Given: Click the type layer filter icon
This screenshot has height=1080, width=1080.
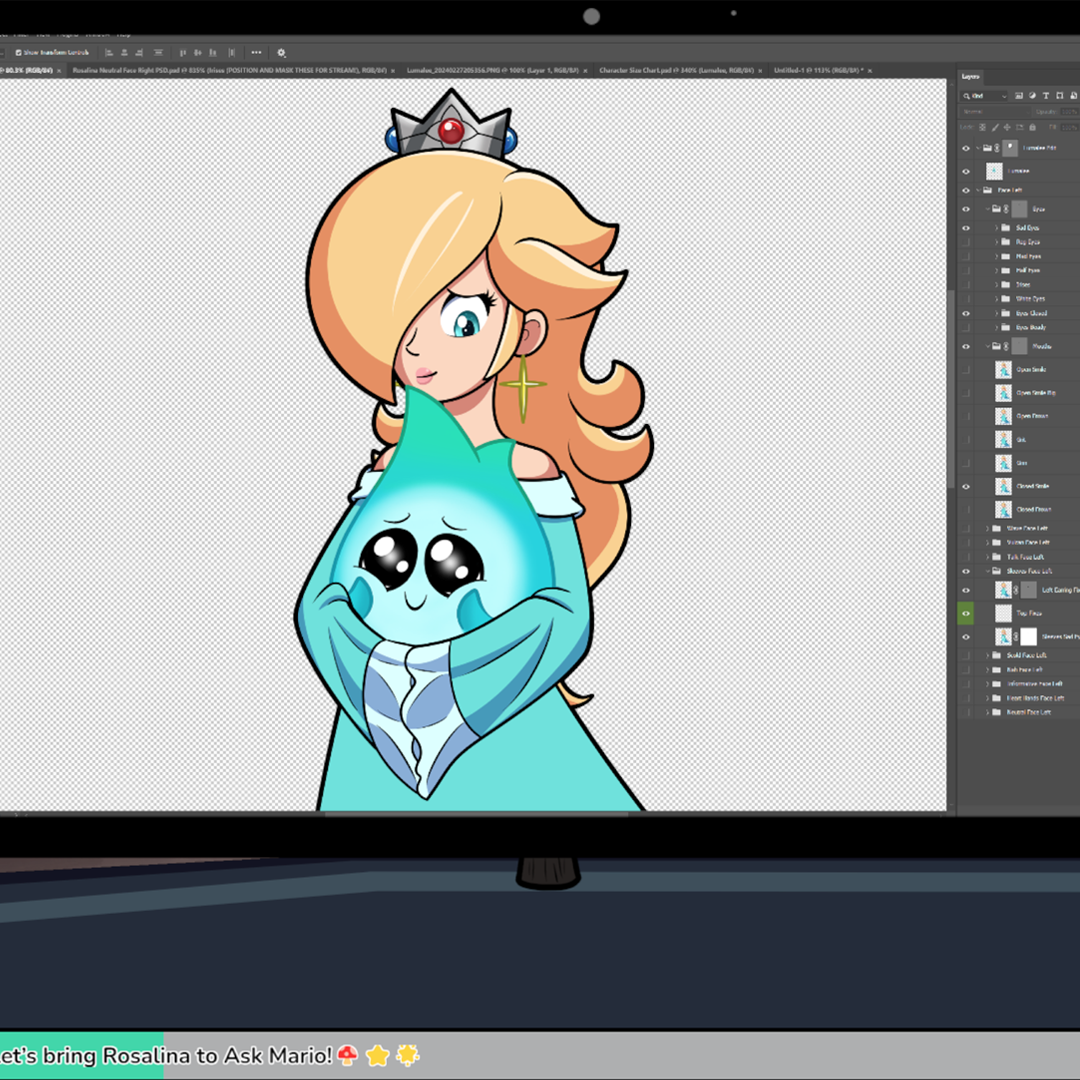Looking at the screenshot, I should click(1047, 96).
